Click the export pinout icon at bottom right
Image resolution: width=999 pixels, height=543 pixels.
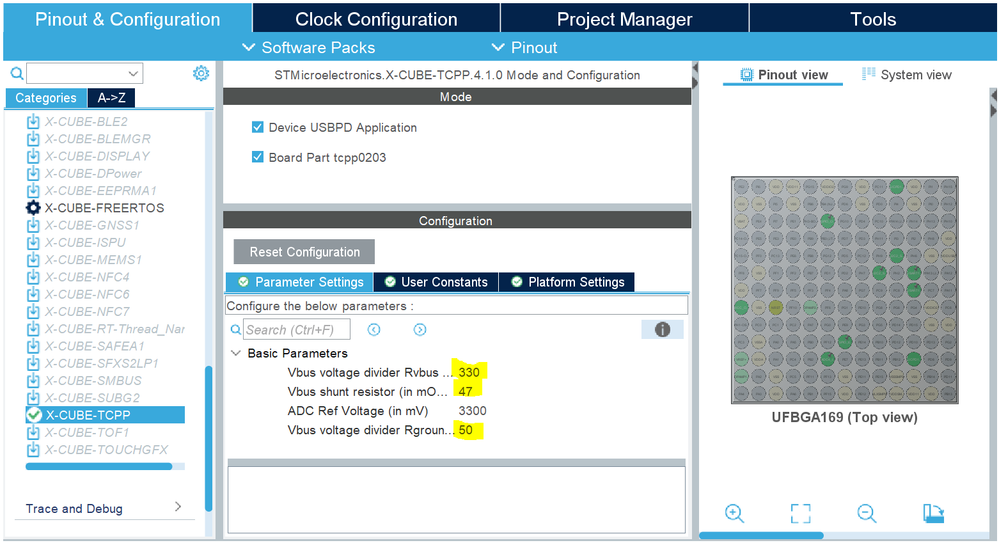tap(933, 513)
